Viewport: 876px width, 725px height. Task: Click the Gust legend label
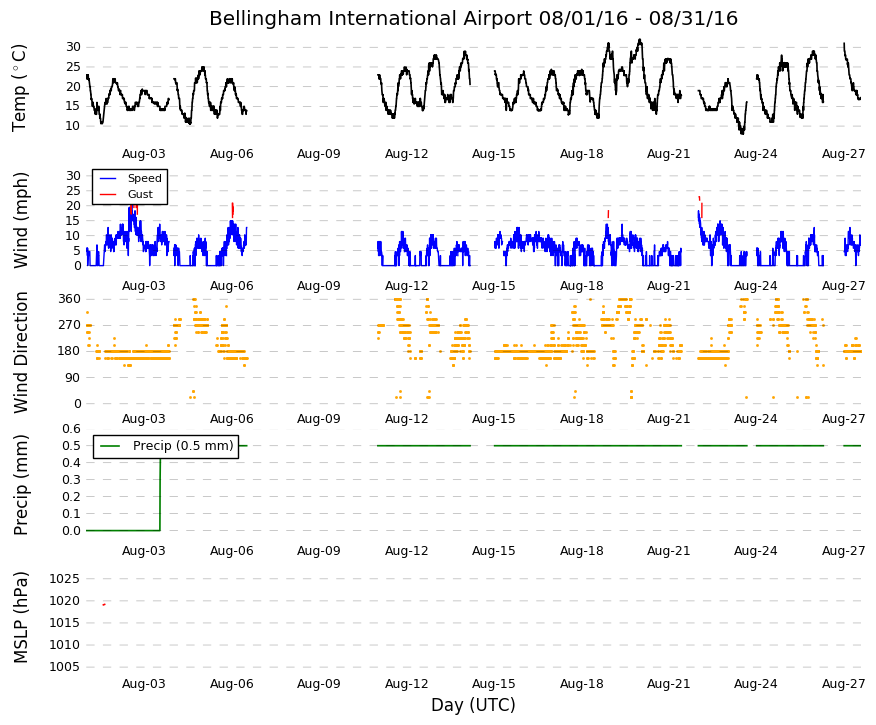(x=140, y=194)
